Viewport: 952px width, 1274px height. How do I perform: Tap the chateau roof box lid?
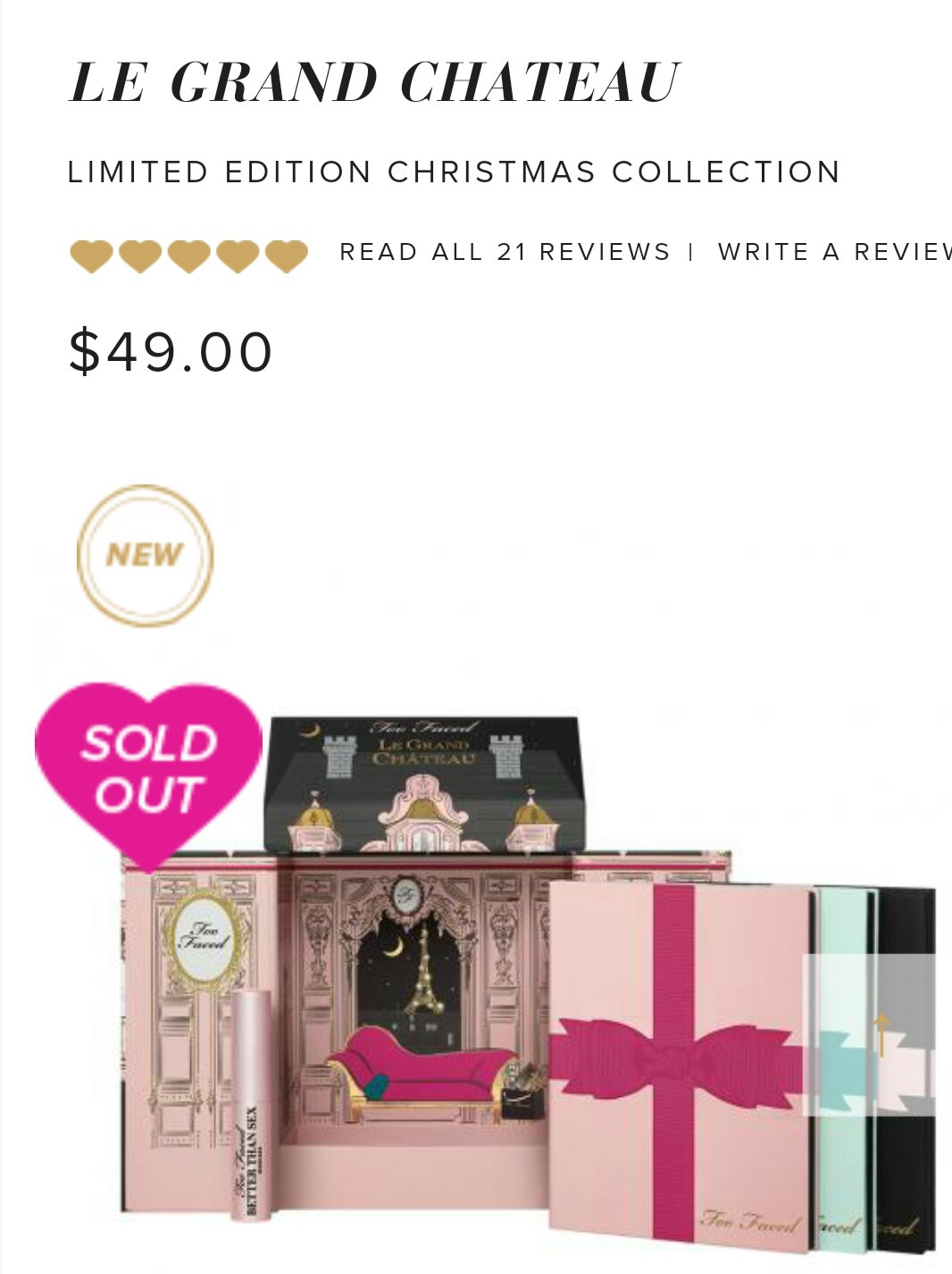pos(423,784)
